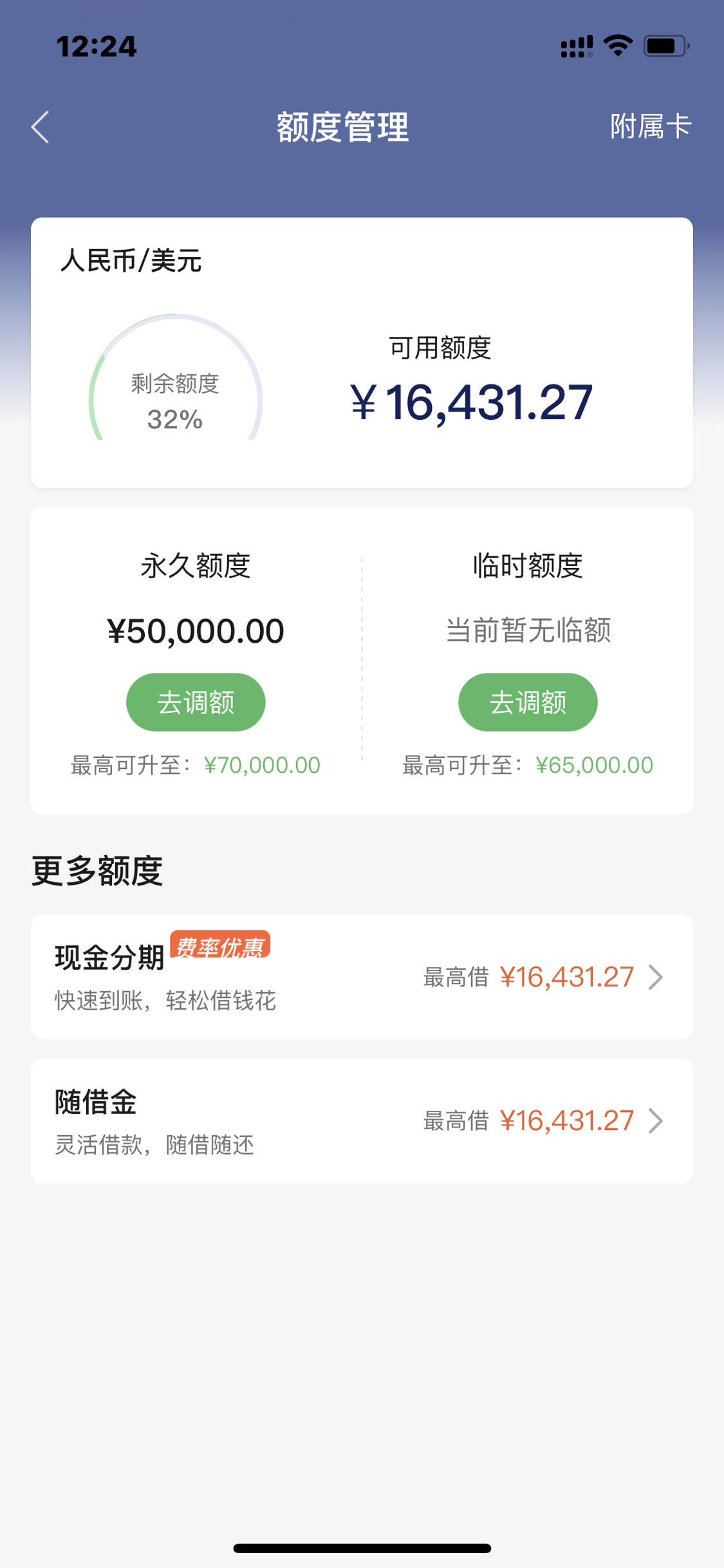Open the 随借金 flexible loan row
This screenshot has width=724, height=1568.
pyautogui.click(x=362, y=1120)
